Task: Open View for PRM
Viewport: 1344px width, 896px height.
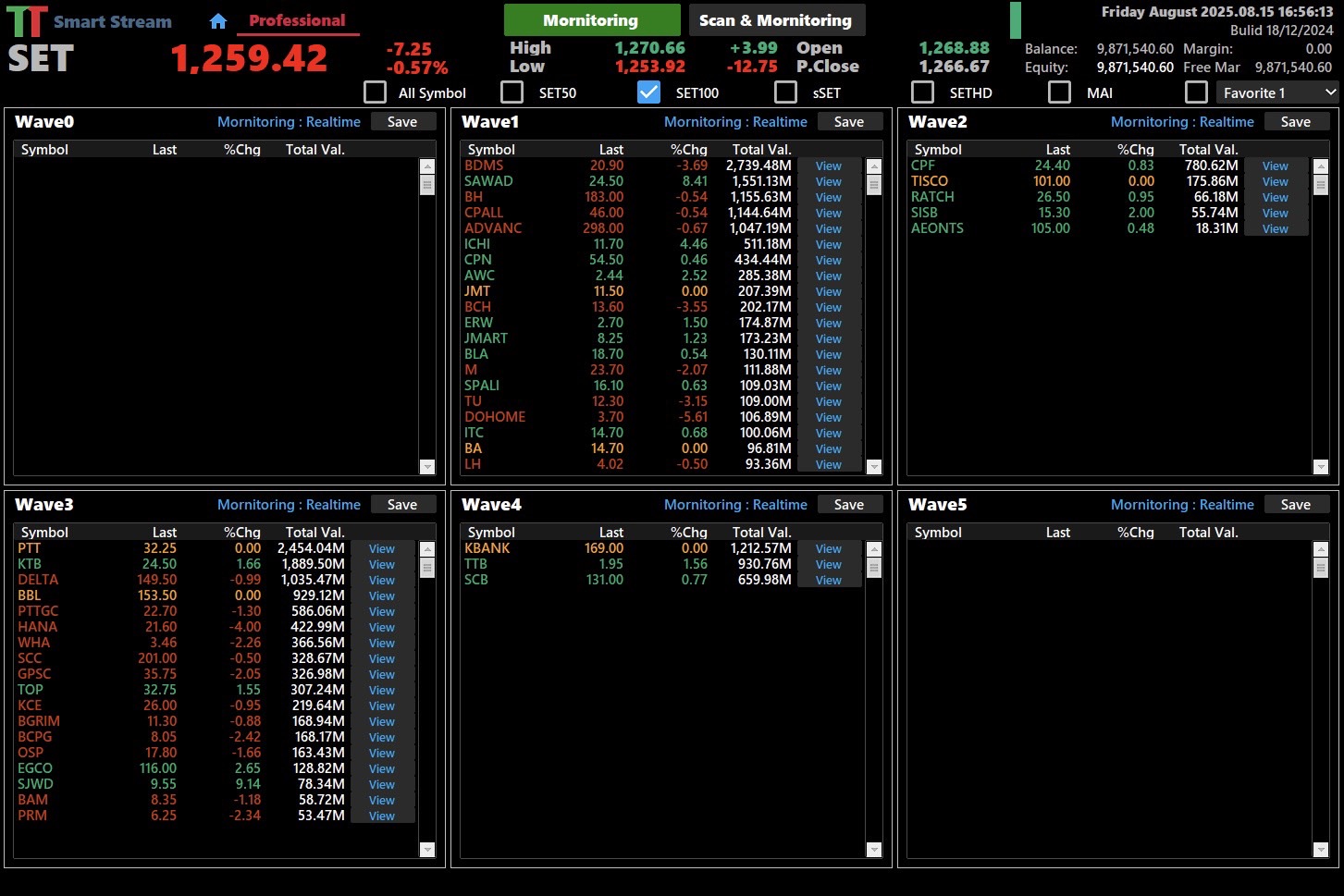Action: pos(382,816)
